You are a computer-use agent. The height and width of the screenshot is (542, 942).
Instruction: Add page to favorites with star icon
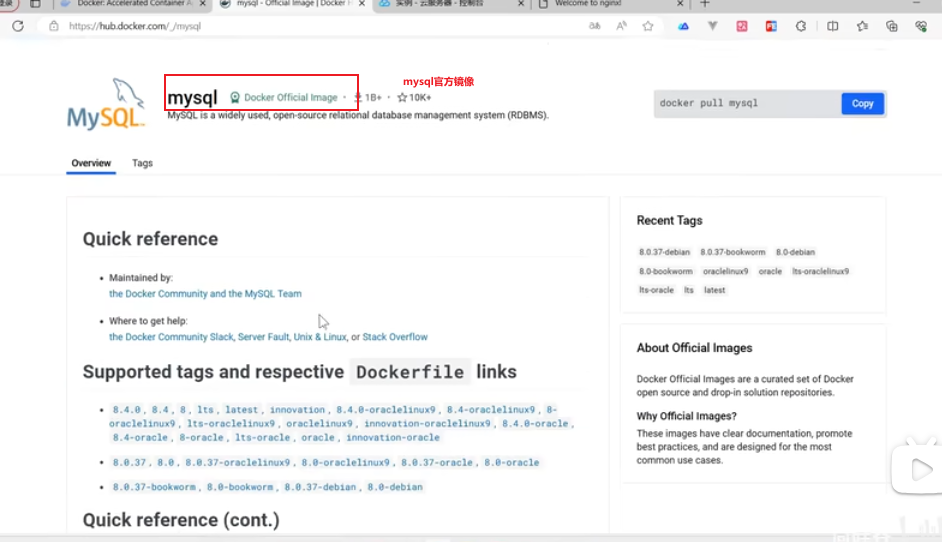(x=648, y=26)
